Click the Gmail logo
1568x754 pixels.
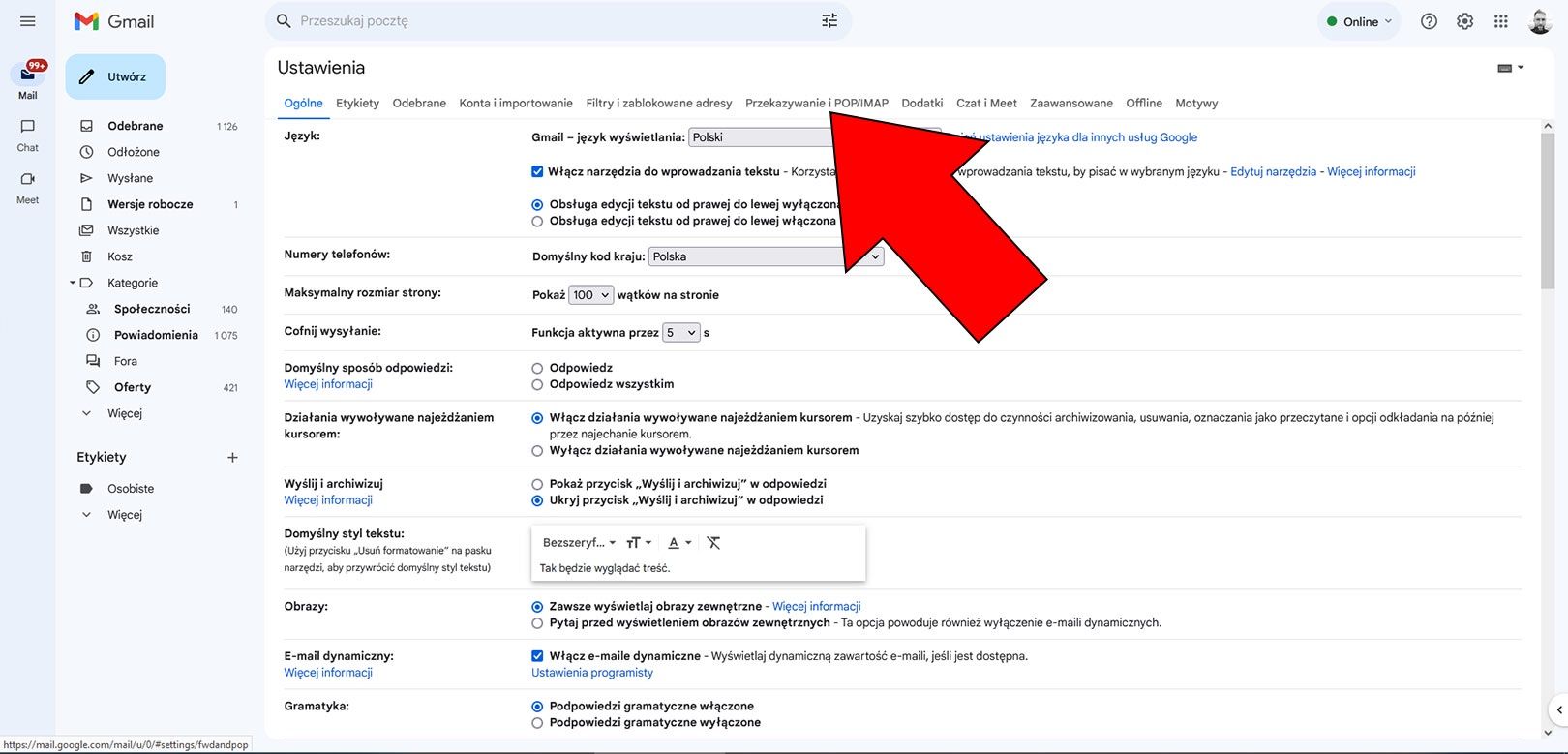click(x=114, y=21)
